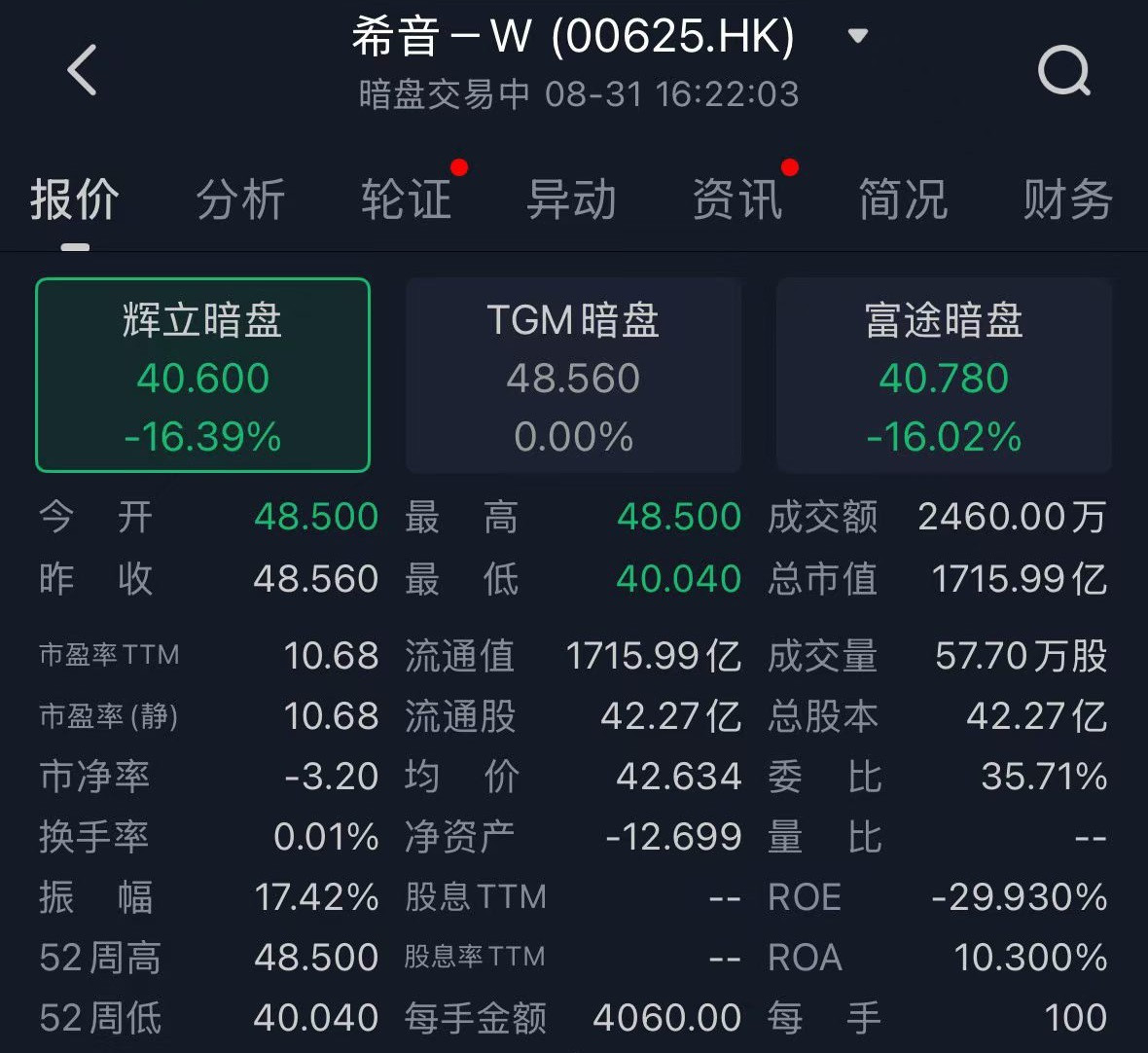The height and width of the screenshot is (1053, 1148).
Task: Tap 流通值 value 1715.99亿
Action: point(653,655)
